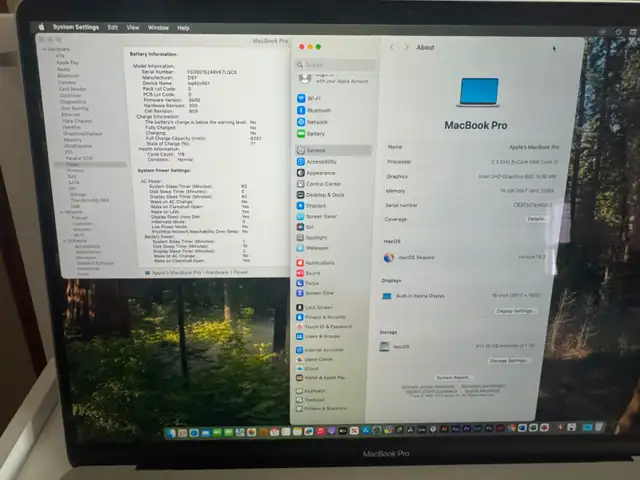Image resolution: width=640 pixels, height=480 pixels.
Task: Open Spotlight settings icon
Action: point(300,238)
